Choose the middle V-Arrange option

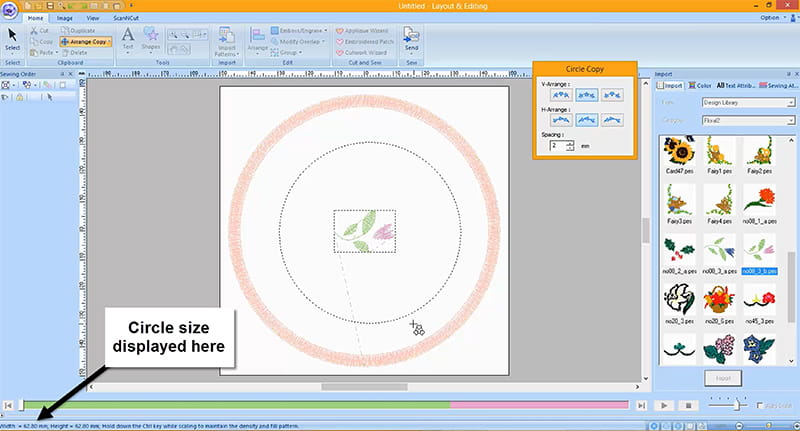588,93
